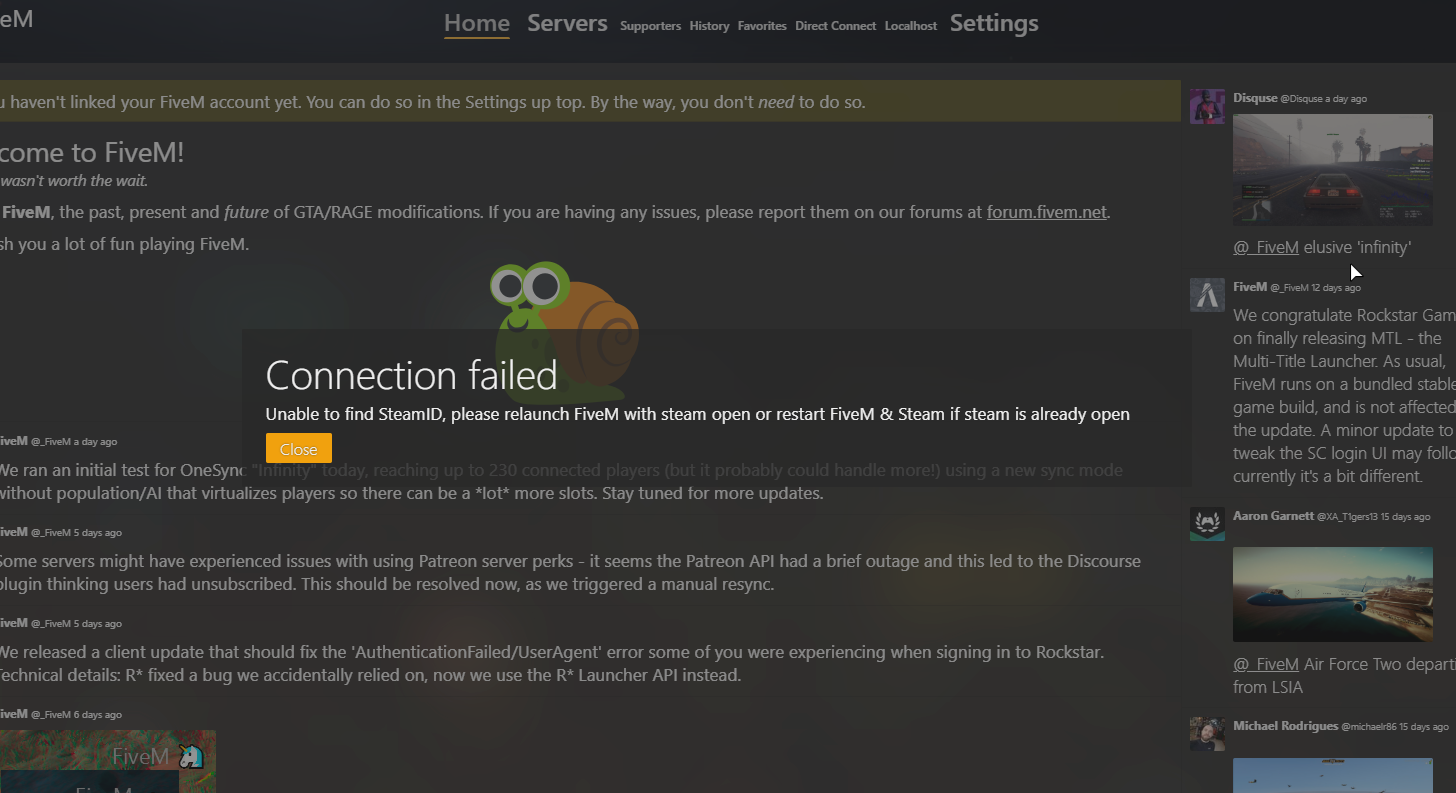This screenshot has width=1456, height=793.
Task: Click the @_FiveM mention in Aaron's tweet
Action: pyautogui.click(x=1265, y=664)
